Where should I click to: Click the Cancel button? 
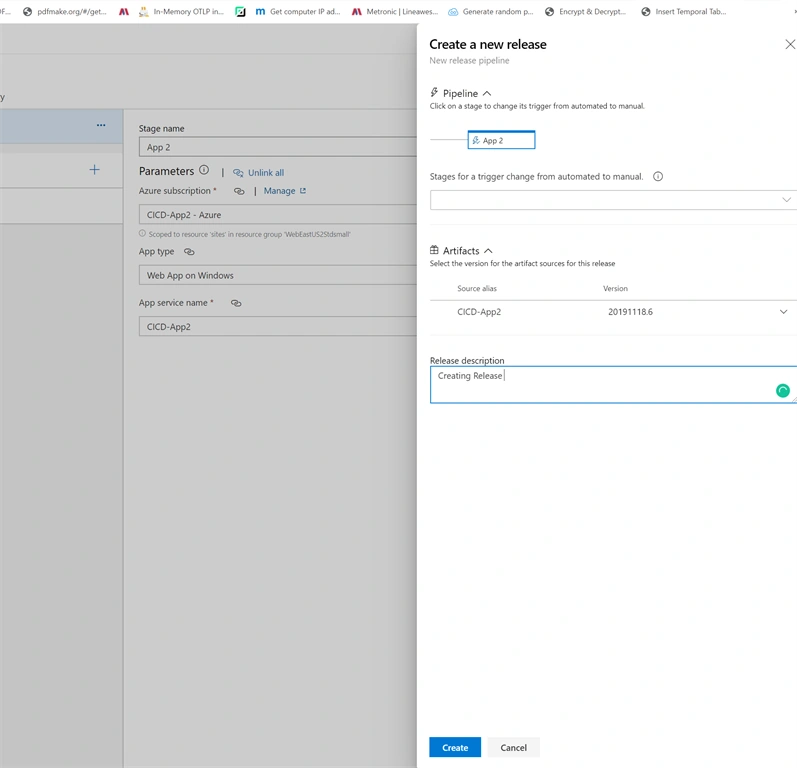point(513,747)
